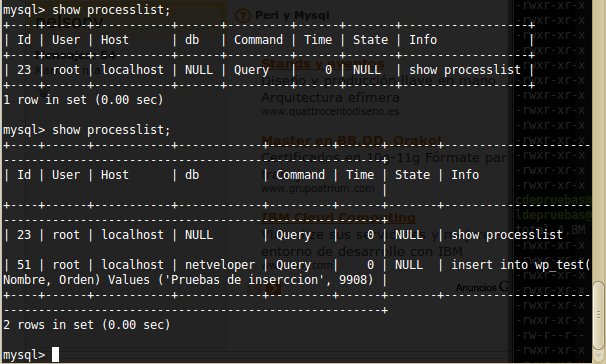Screen dimensions: 606x364
Task: Click the 'insert into wp_test(' info text
Action: click(x=521, y=265)
